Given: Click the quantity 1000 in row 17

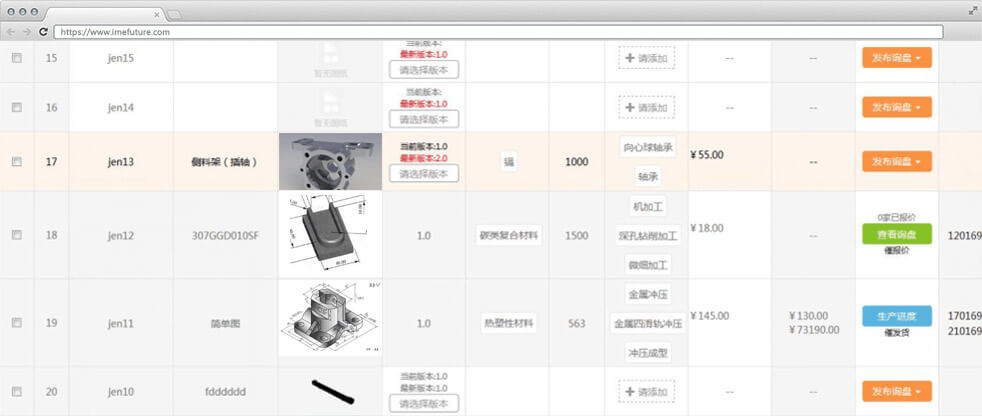Looking at the screenshot, I should [576, 162].
